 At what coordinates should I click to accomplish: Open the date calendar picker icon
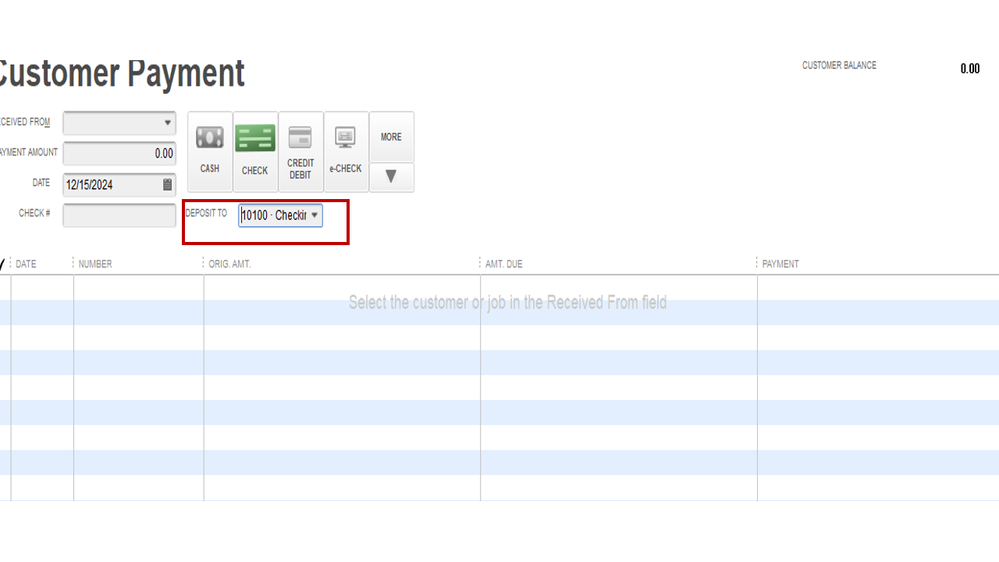tap(167, 185)
